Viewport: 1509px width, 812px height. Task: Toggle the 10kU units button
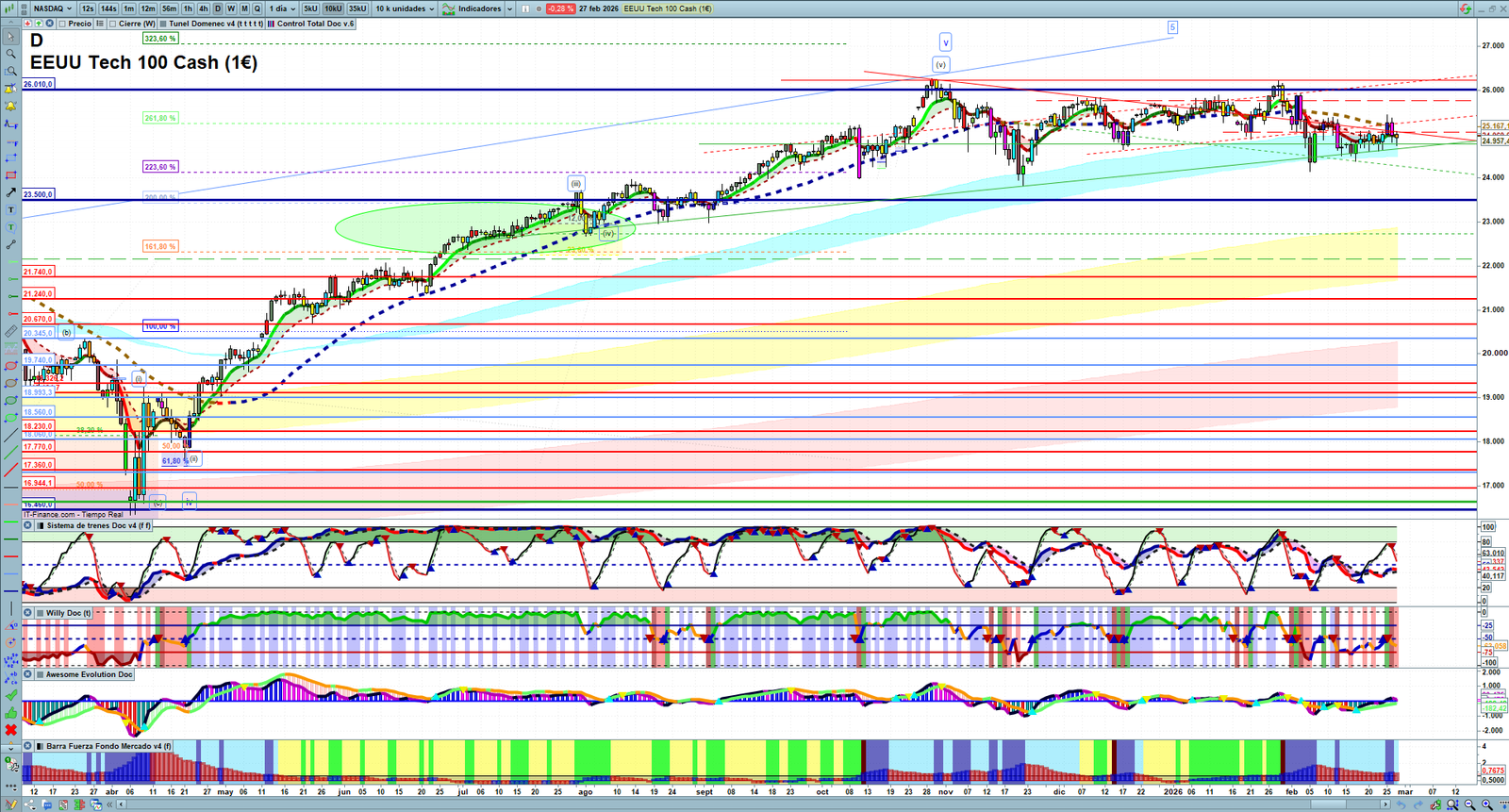point(333,8)
